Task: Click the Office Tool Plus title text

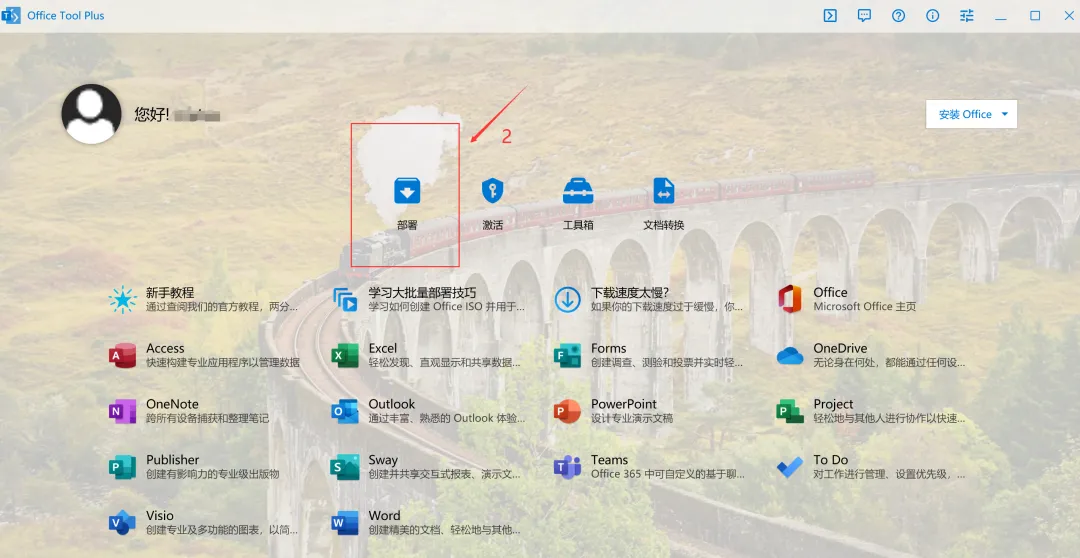Action: (x=66, y=15)
